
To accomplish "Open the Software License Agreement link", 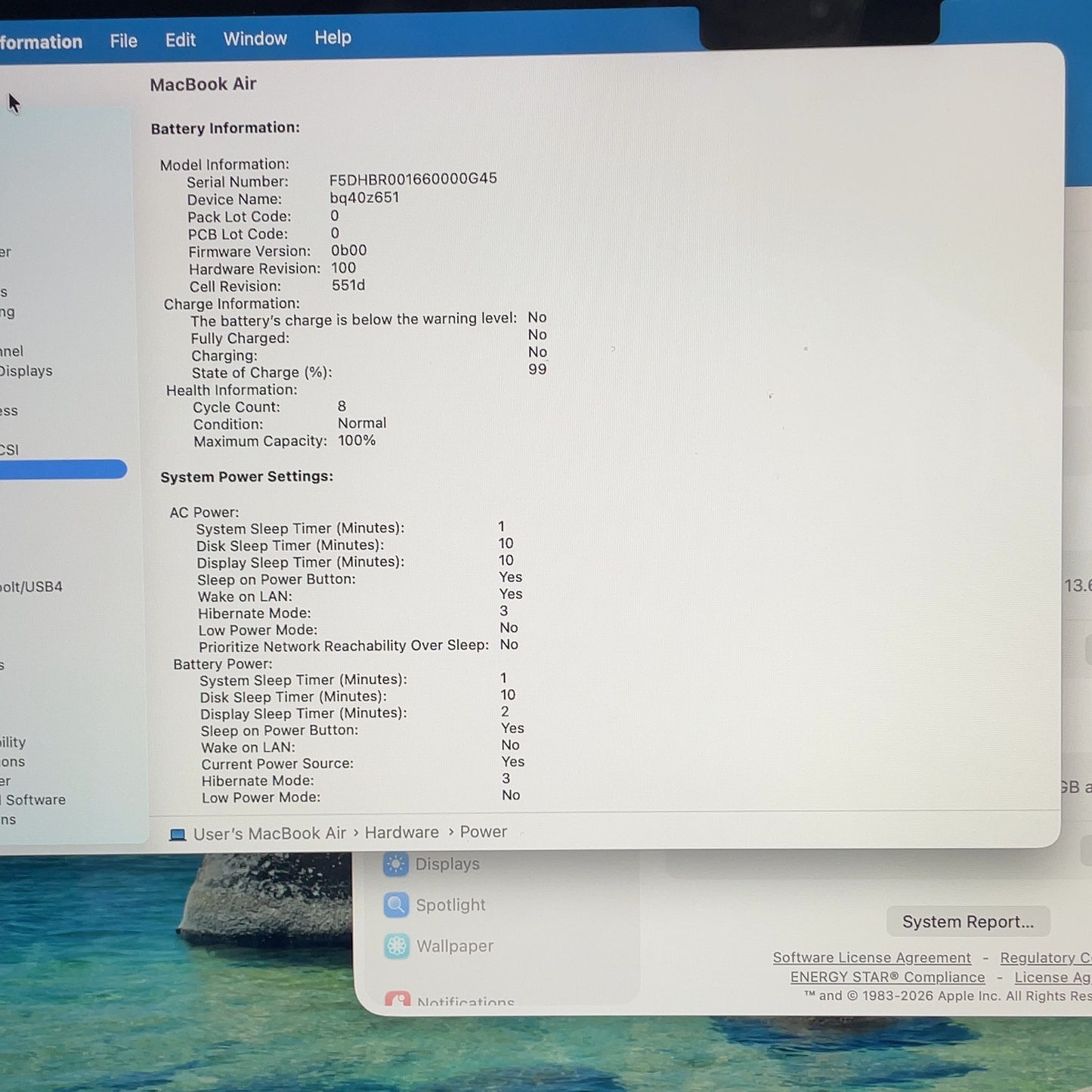I will (x=872, y=957).
